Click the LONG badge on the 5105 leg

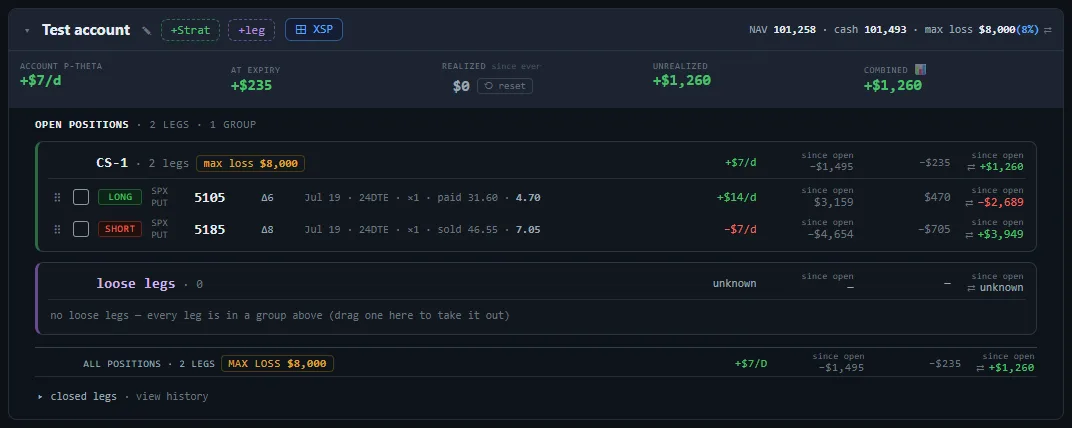click(120, 197)
